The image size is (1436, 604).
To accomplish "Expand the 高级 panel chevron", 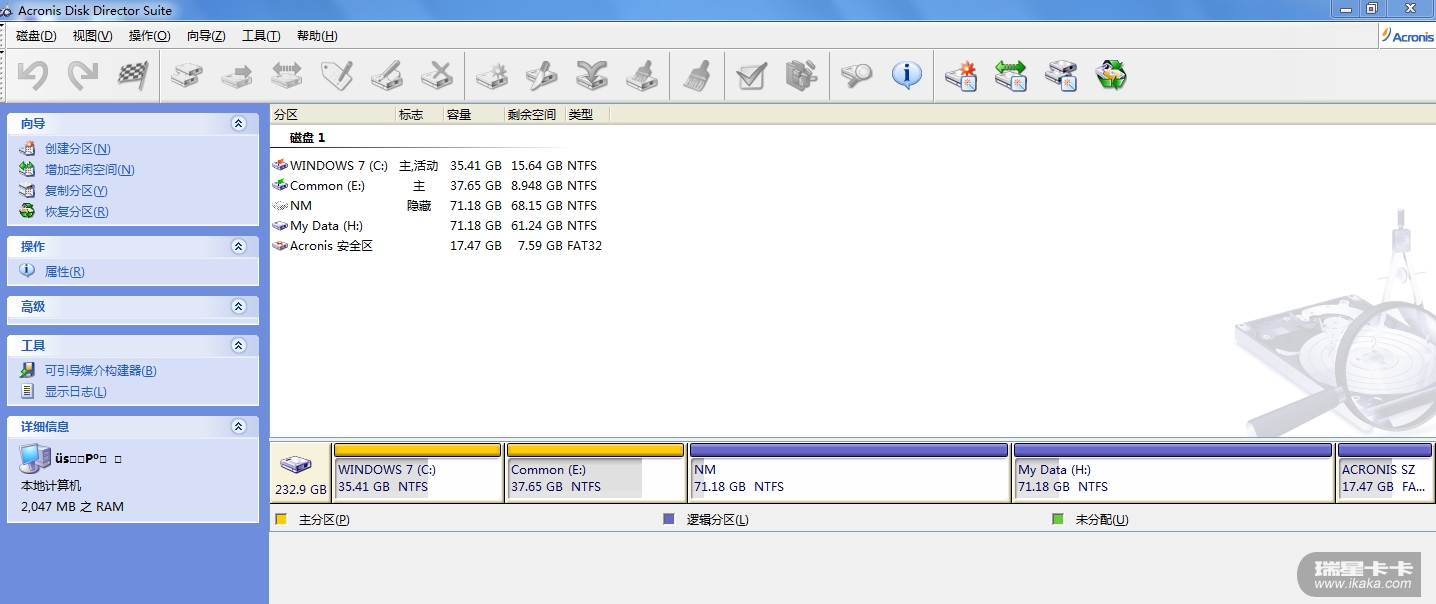I will coord(238,307).
